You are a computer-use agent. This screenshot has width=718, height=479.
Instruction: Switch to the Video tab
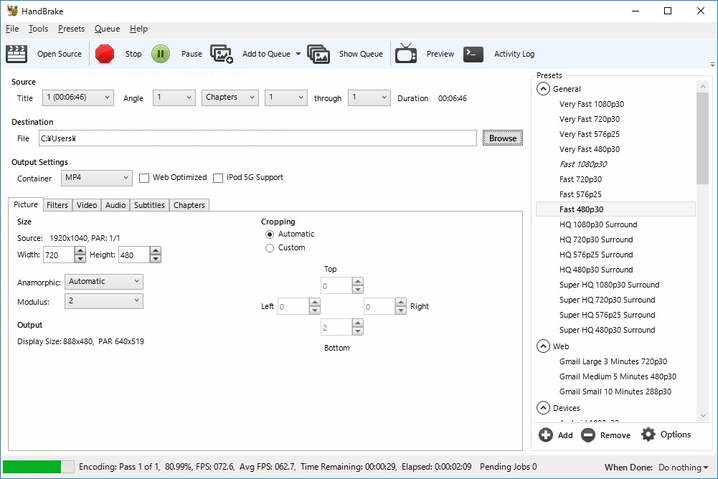pos(87,205)
